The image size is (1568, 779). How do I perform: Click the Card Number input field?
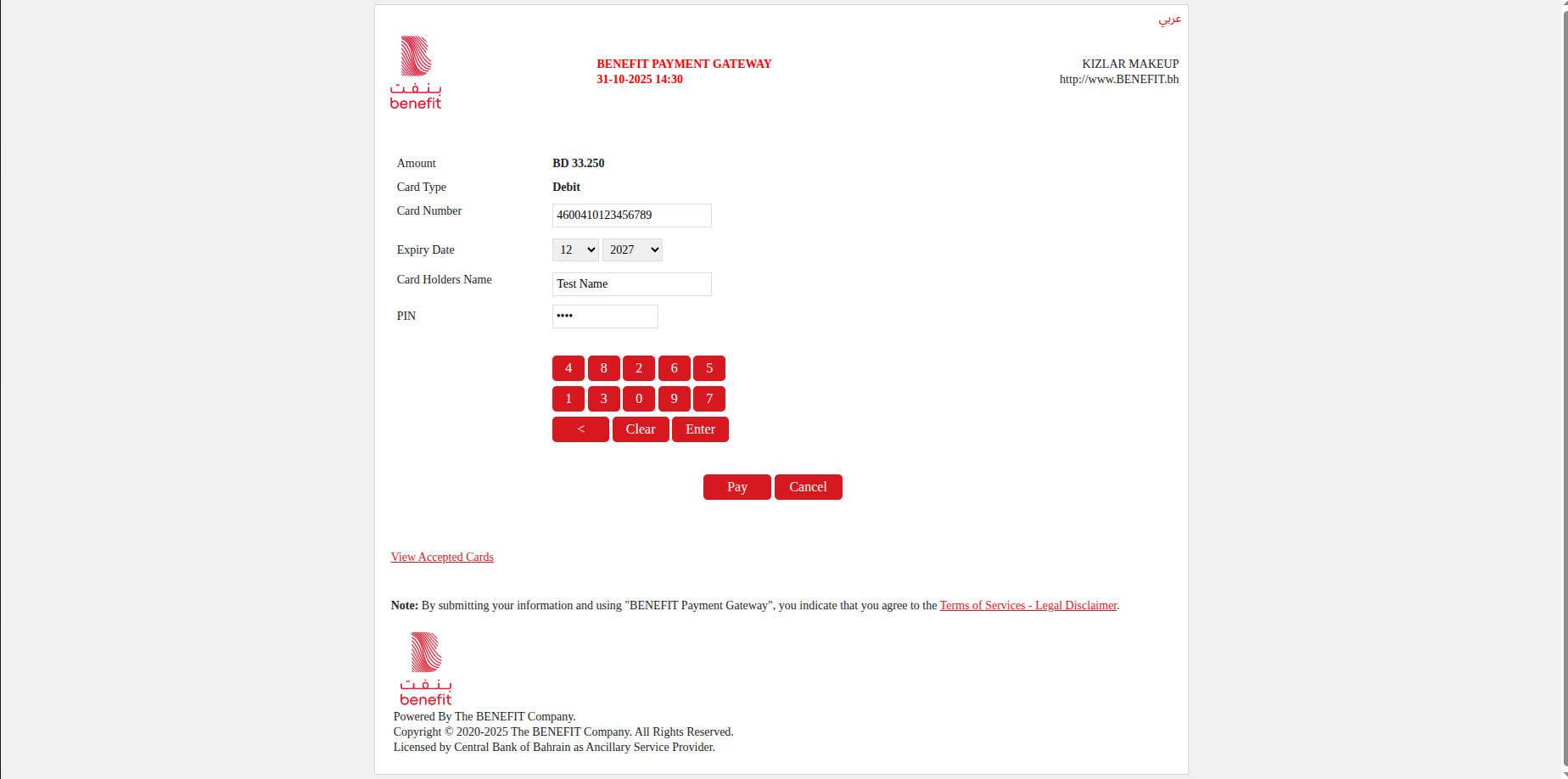[632, 216]
